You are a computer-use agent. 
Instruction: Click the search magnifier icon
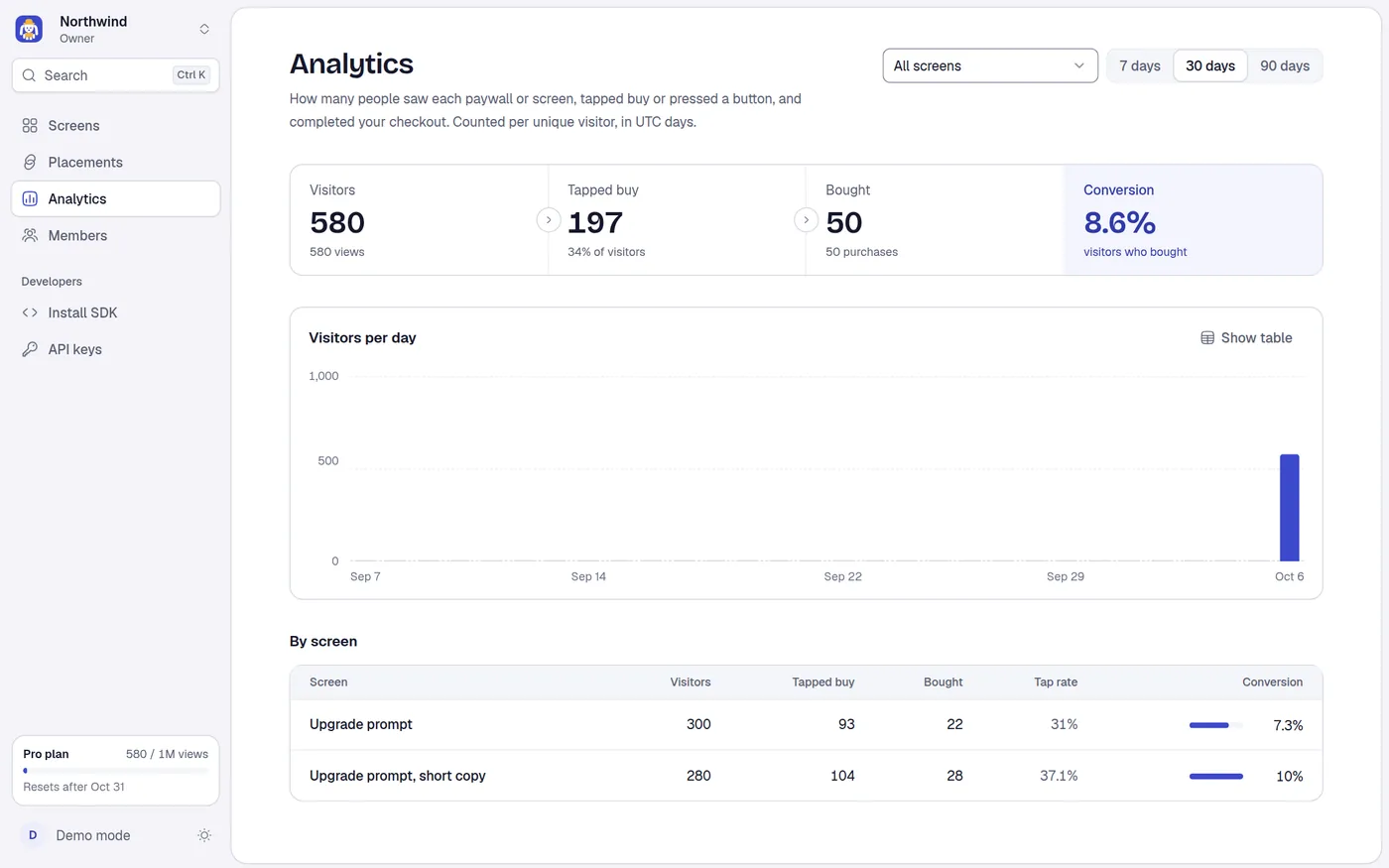coord(29,75)
